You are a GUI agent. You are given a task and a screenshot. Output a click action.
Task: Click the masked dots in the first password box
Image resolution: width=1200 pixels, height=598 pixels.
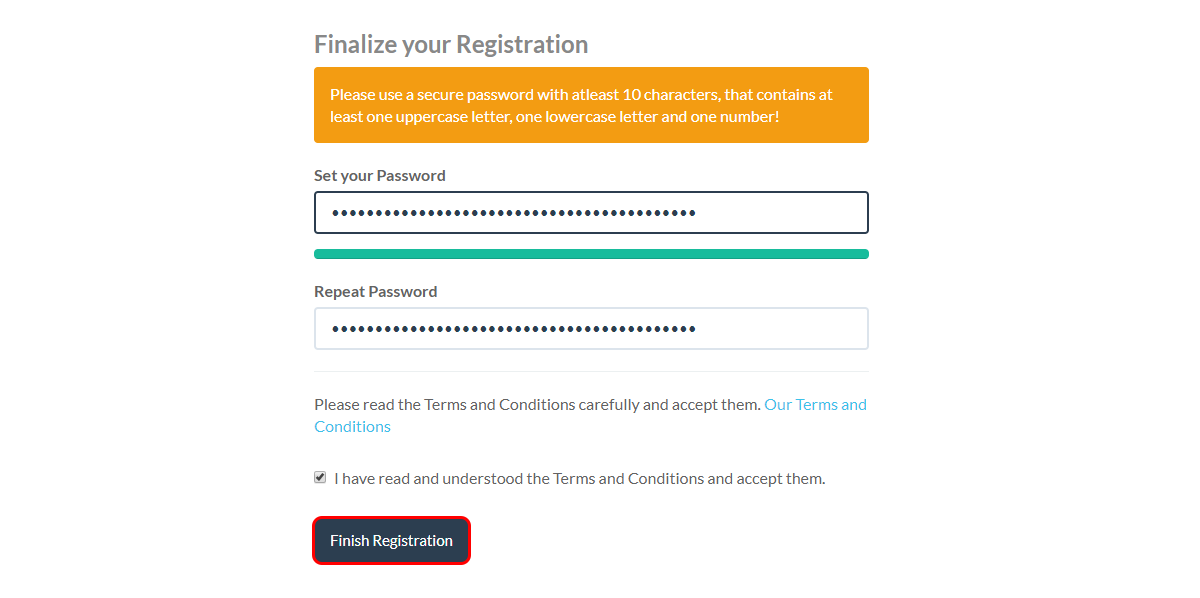coord(514,213)
